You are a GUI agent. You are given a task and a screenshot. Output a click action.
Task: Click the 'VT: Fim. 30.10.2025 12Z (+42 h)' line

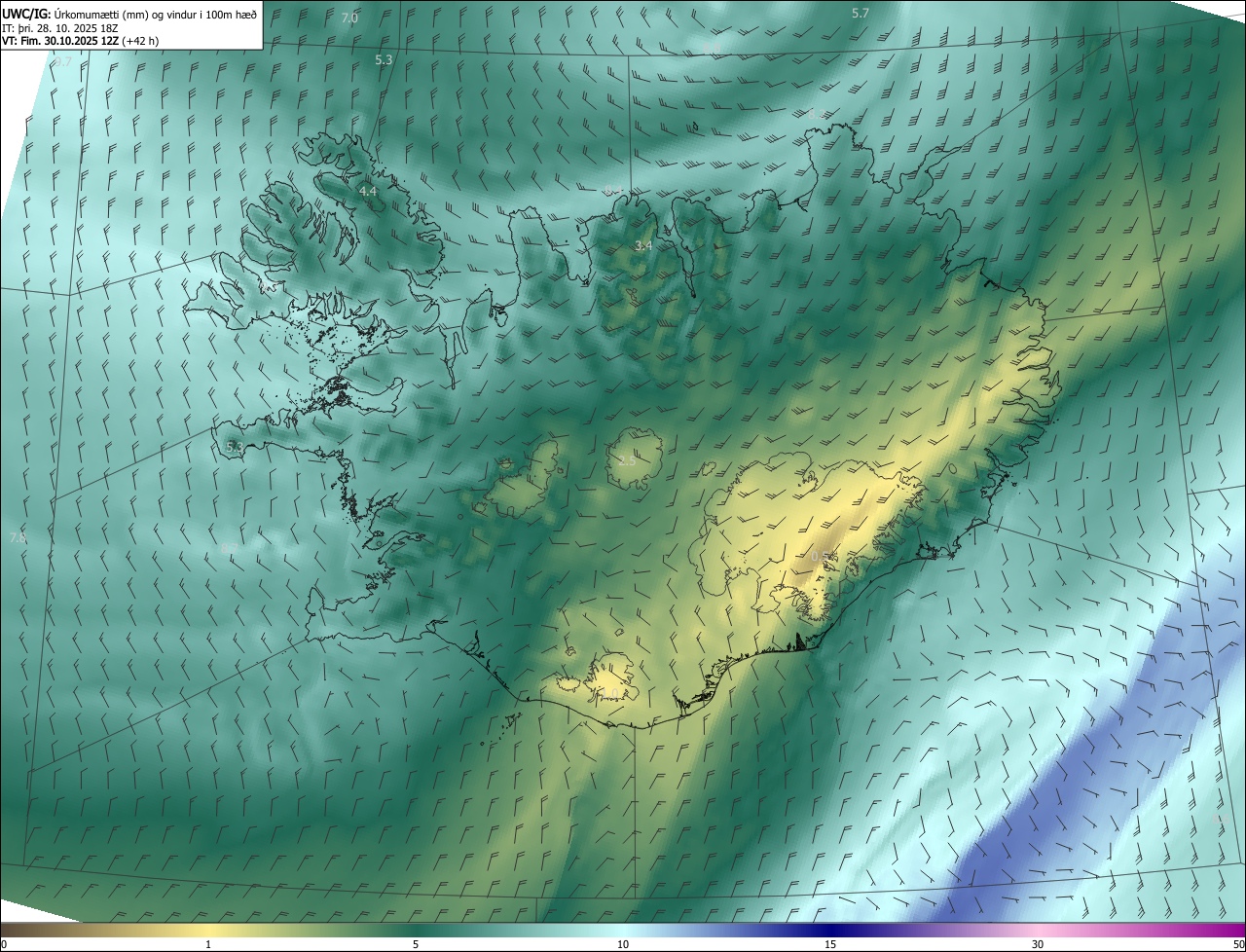click(81, 41)
